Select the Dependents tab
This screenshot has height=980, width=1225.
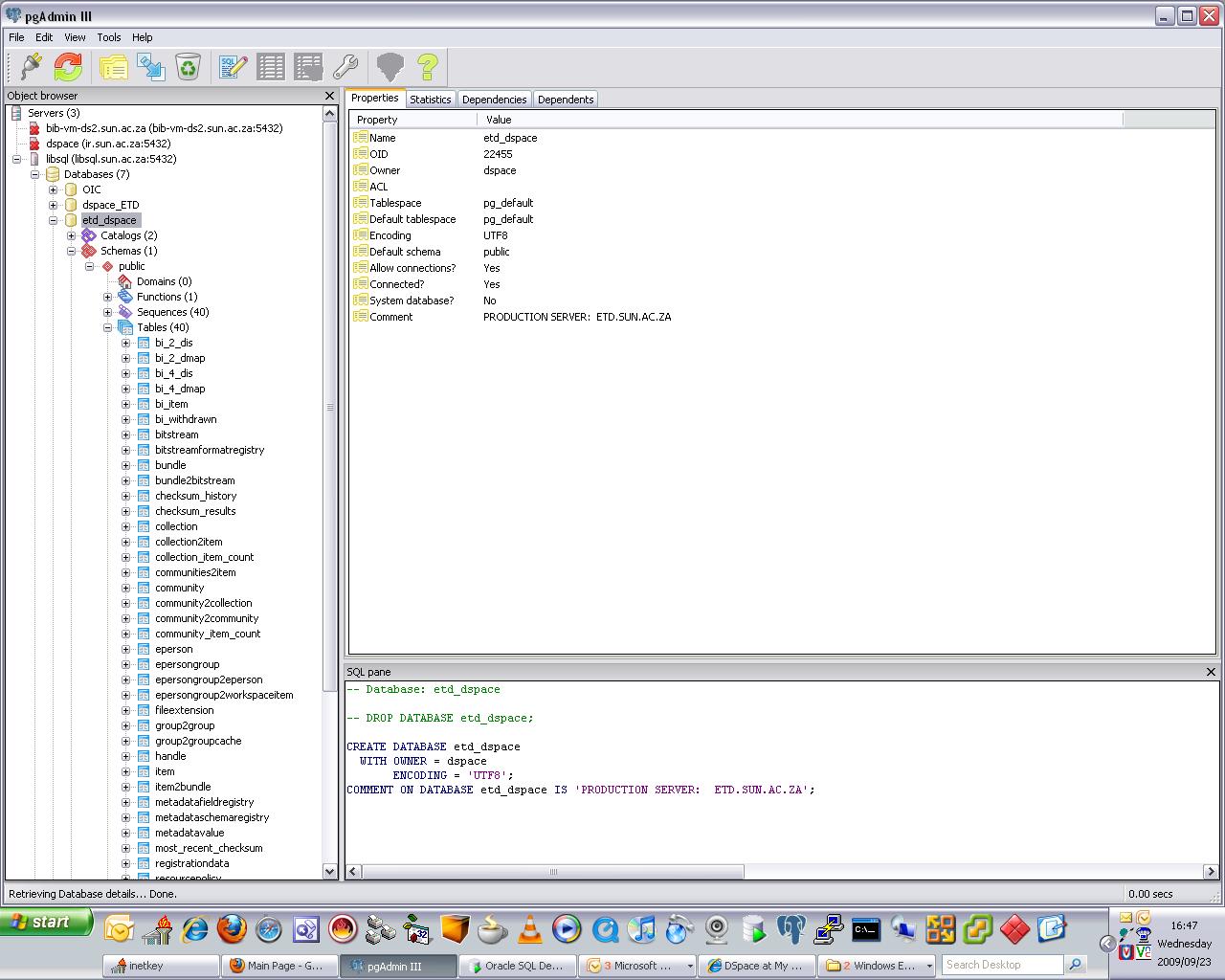tap(566, 100)
